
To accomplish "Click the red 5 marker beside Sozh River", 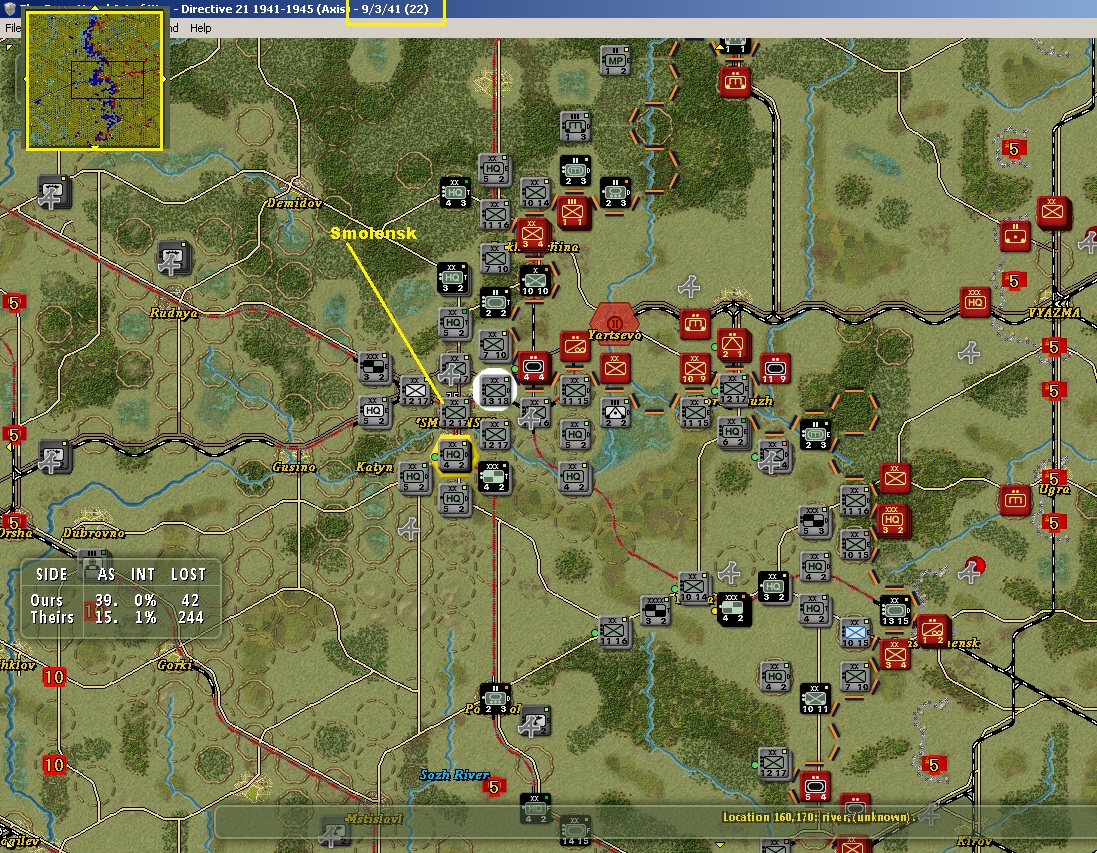I will [x=494, y=787].
